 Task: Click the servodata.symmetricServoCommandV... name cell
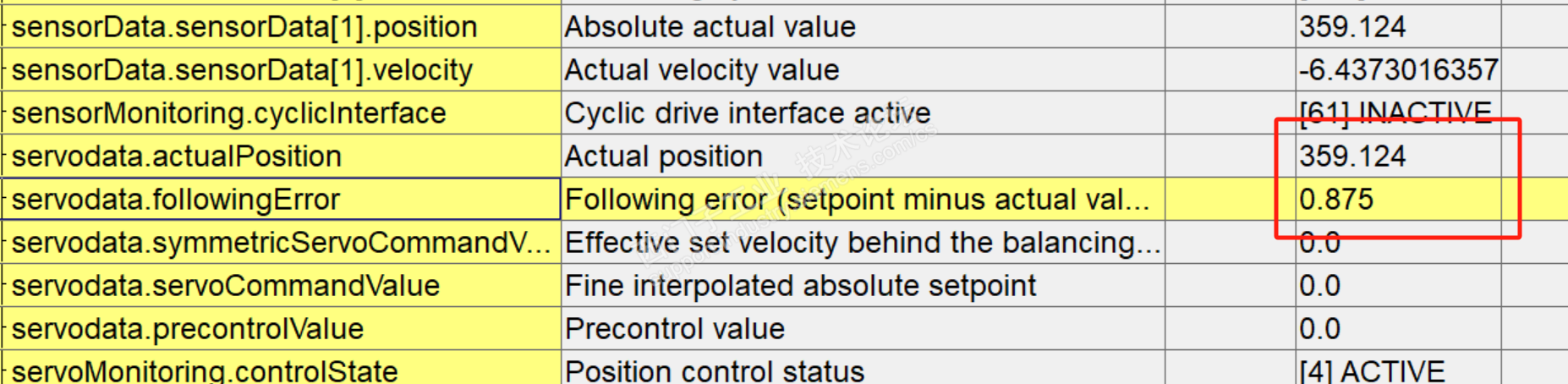click(281, 243)
